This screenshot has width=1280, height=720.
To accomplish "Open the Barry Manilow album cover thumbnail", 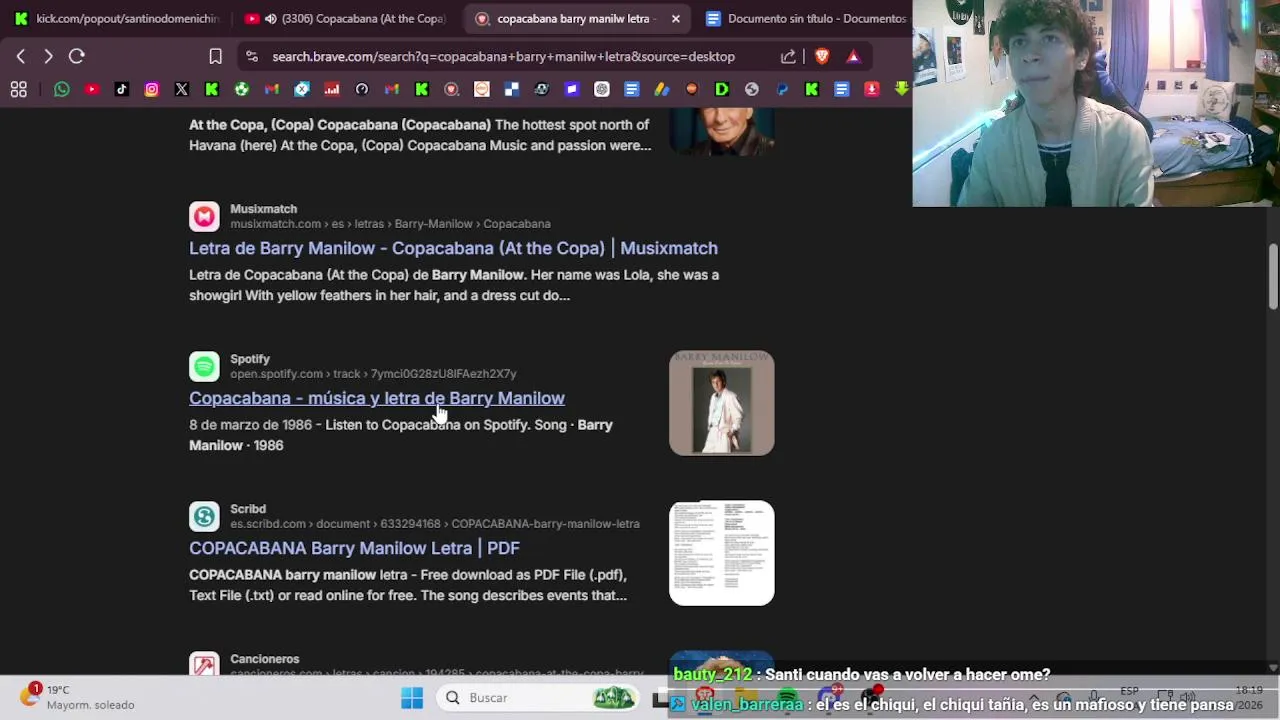I will coord(721,403).
